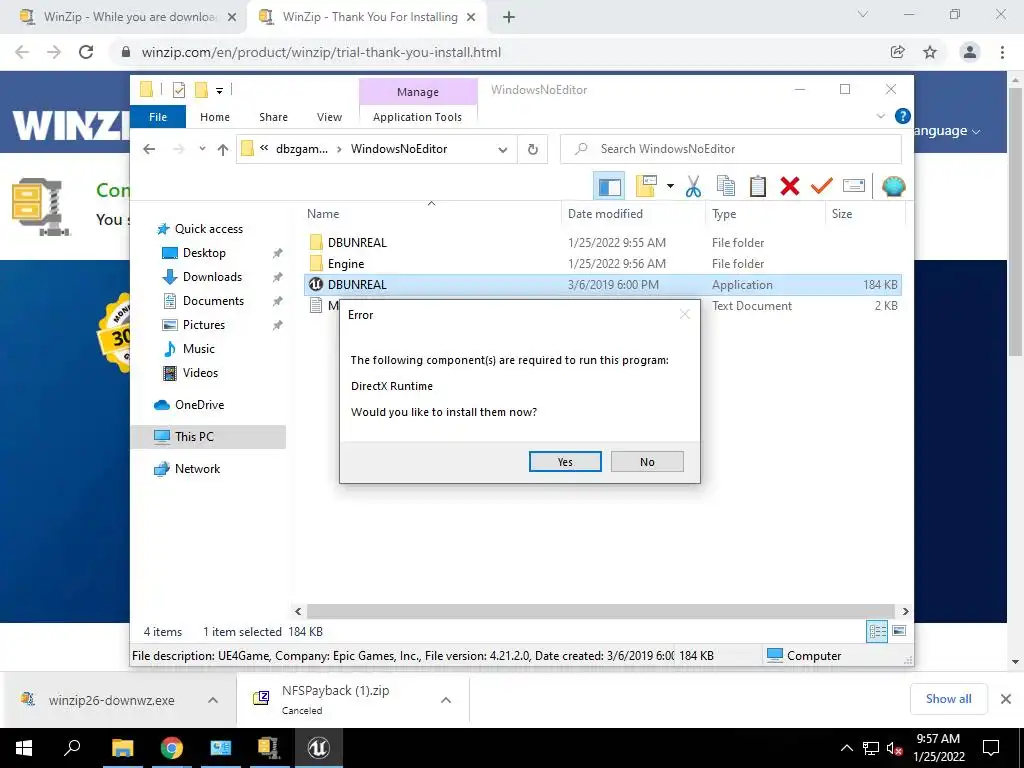
Task: Go up one folder level in Explorer
Action: [223, 150]
